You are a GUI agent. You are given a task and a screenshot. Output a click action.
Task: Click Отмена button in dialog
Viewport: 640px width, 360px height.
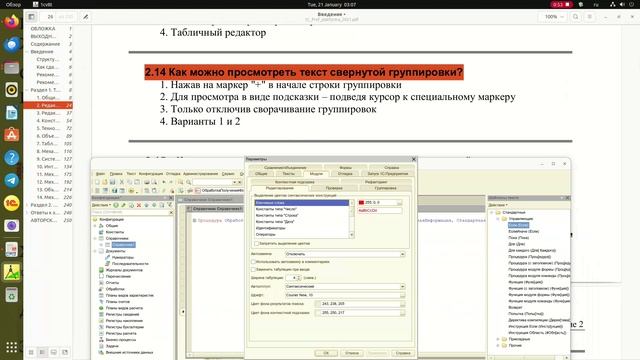(351, 353)
